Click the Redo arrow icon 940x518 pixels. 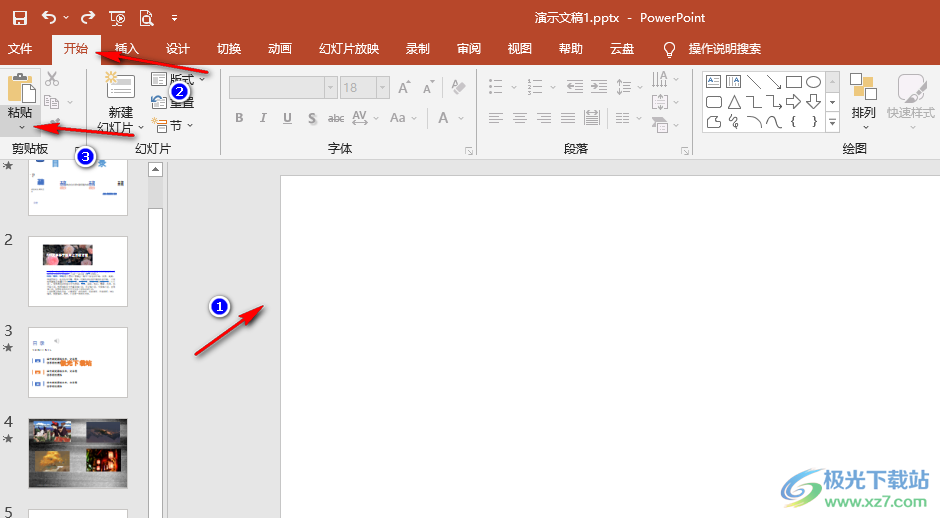click(88, 18)
